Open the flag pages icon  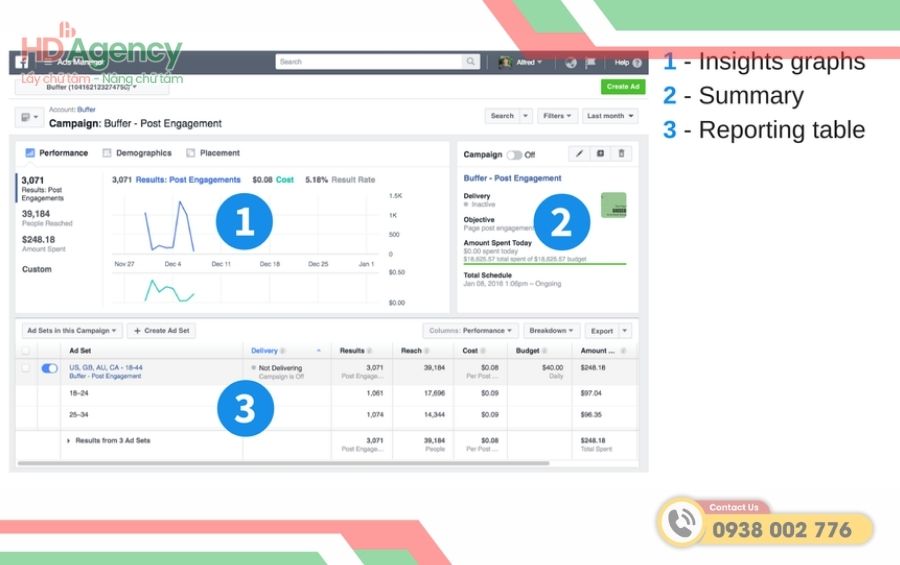[590, 63]
